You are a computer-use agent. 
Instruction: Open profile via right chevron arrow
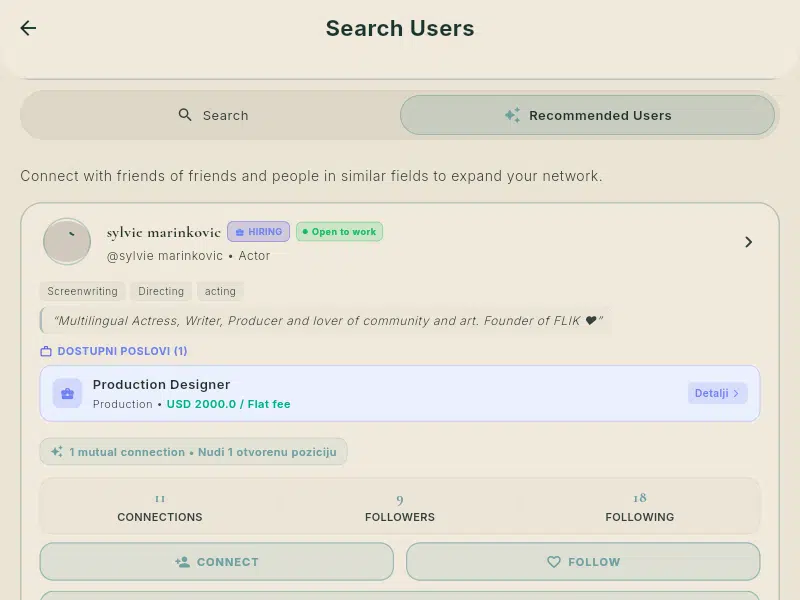pos(748,242)
